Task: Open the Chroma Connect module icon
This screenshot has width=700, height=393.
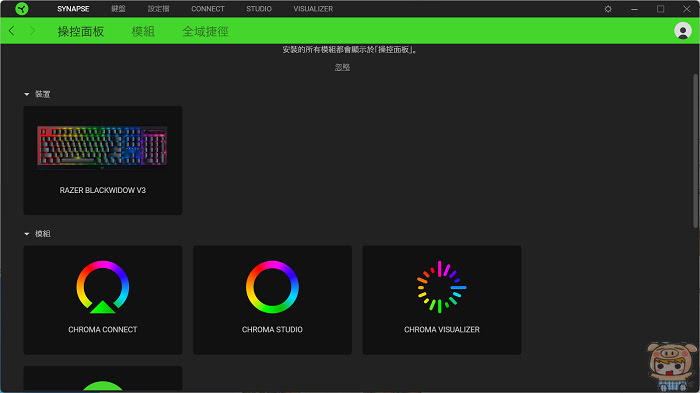Action: 103,287
